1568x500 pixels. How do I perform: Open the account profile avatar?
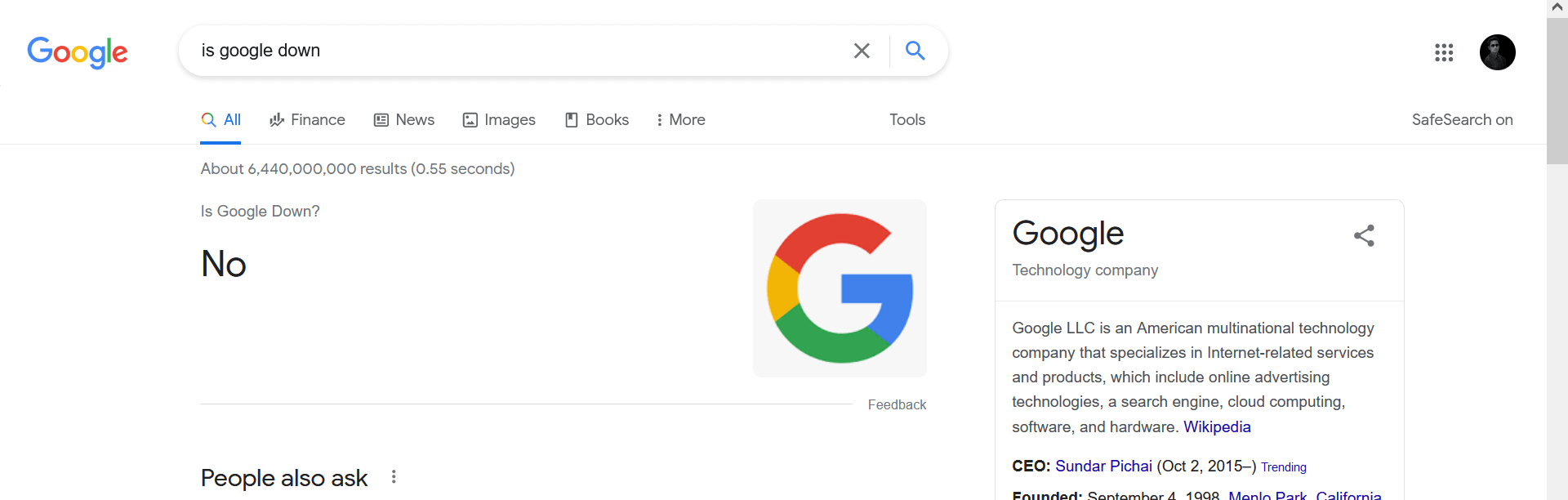pyautogui.click(x=1498, y=52)
